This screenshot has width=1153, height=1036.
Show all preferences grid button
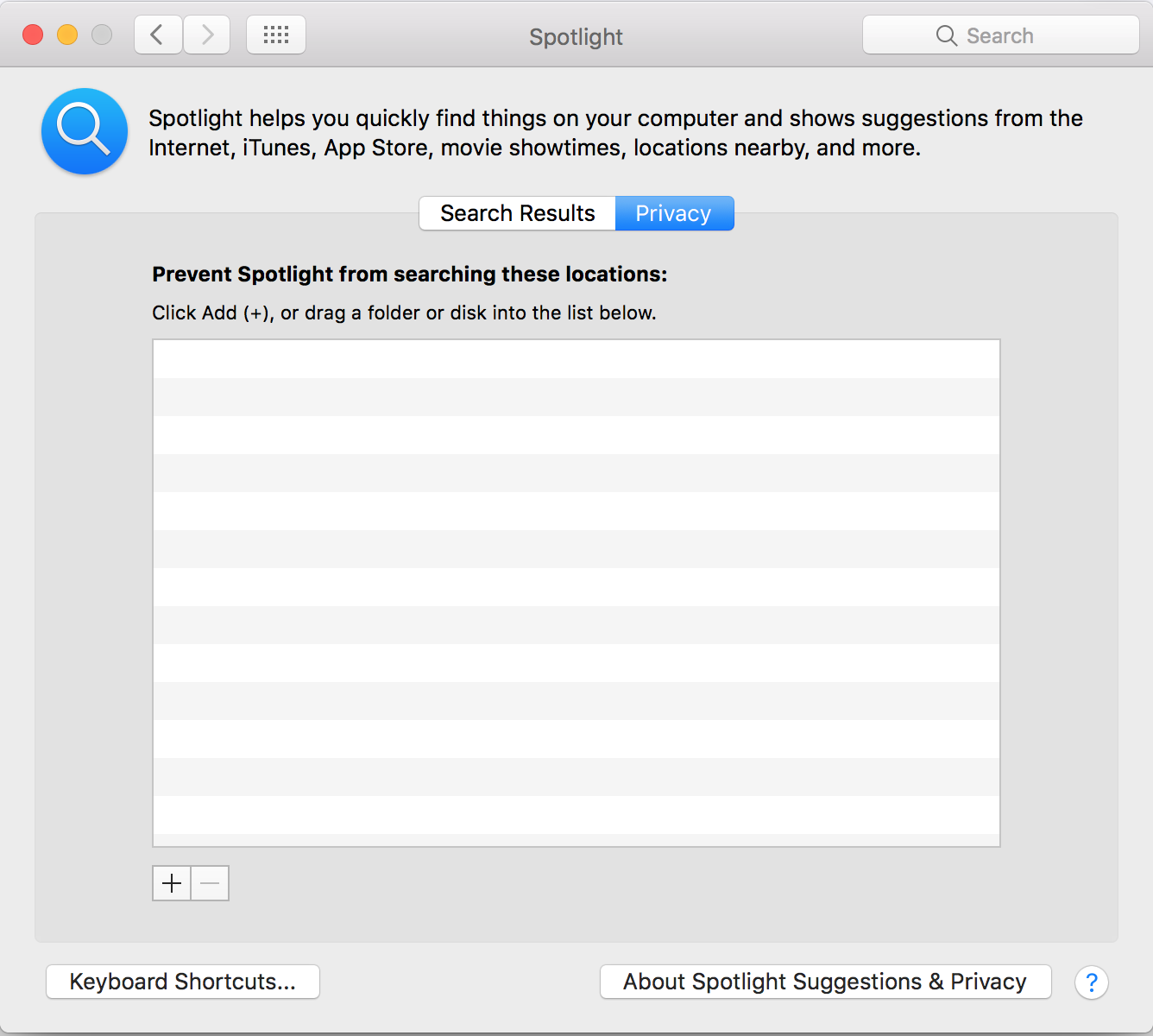[276, 35]
